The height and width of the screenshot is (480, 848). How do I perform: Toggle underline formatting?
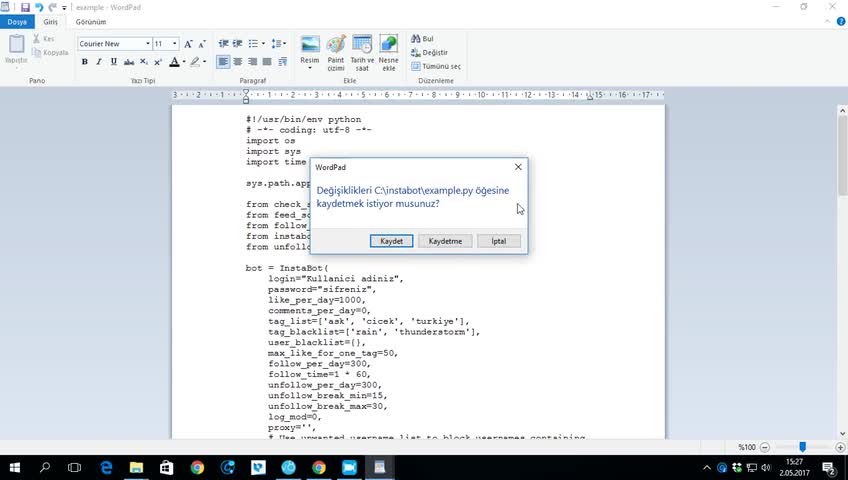(114, 62)
